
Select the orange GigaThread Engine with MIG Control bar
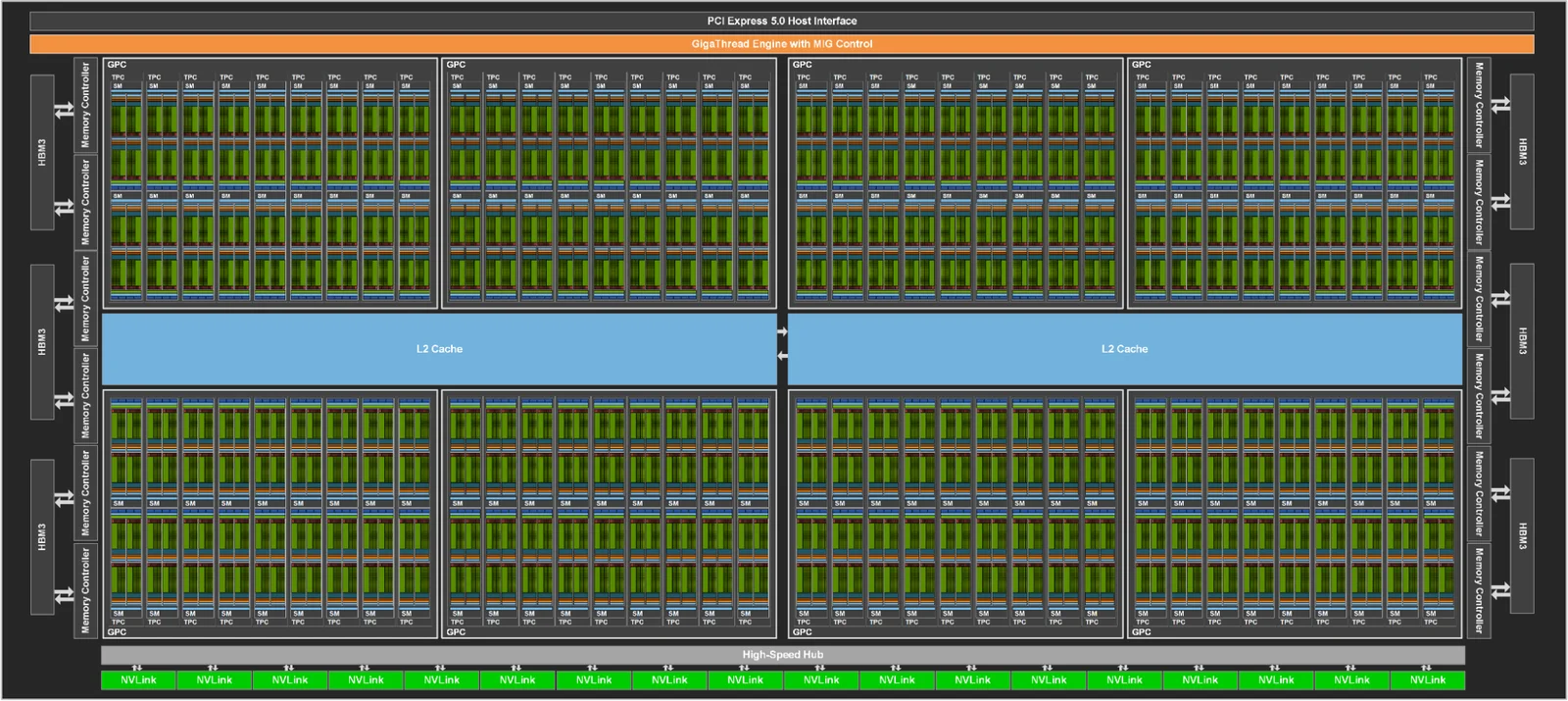pyautogui.click(x=782, y=44)
